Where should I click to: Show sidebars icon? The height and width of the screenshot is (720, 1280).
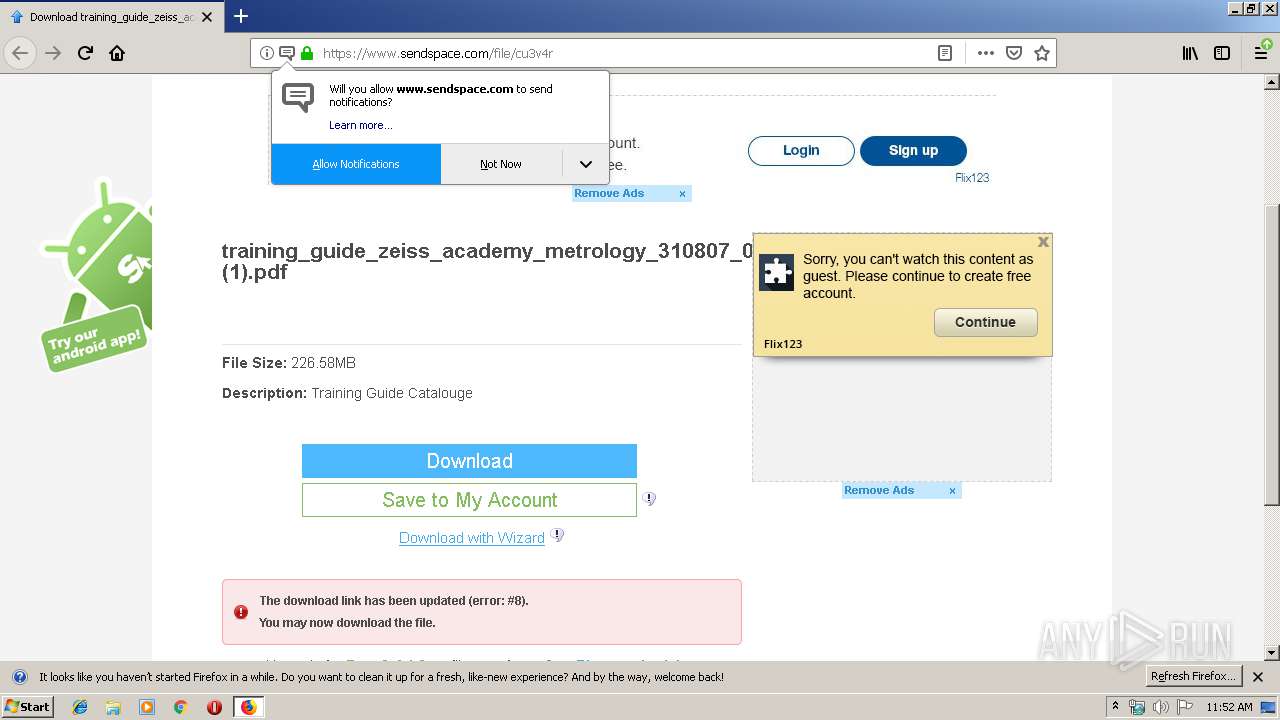click(1222, 53)
